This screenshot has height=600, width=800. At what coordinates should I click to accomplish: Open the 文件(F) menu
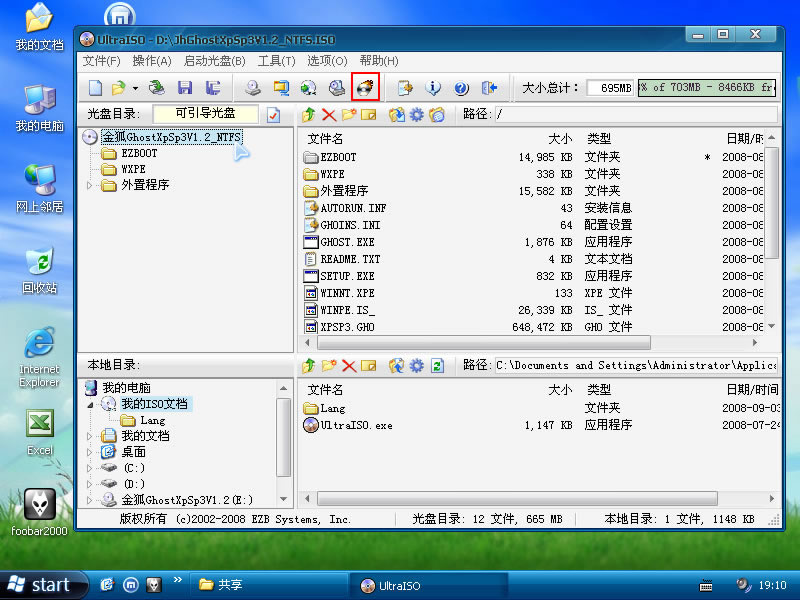102,61
